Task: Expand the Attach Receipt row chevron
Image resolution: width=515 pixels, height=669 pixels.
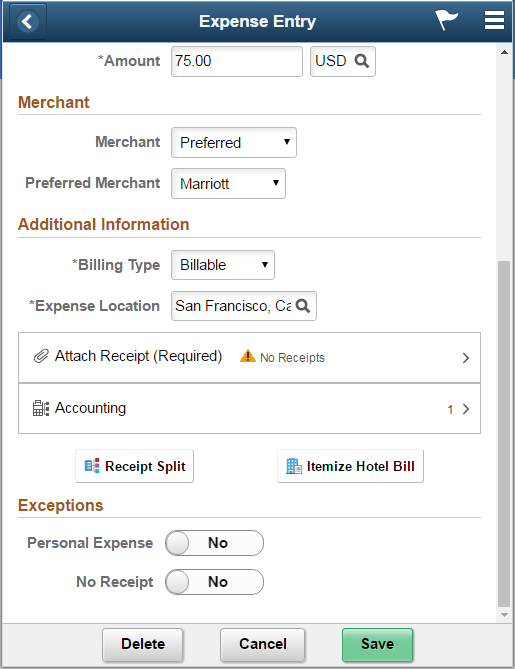Action: pyautogui.click(x=466, y=358)
